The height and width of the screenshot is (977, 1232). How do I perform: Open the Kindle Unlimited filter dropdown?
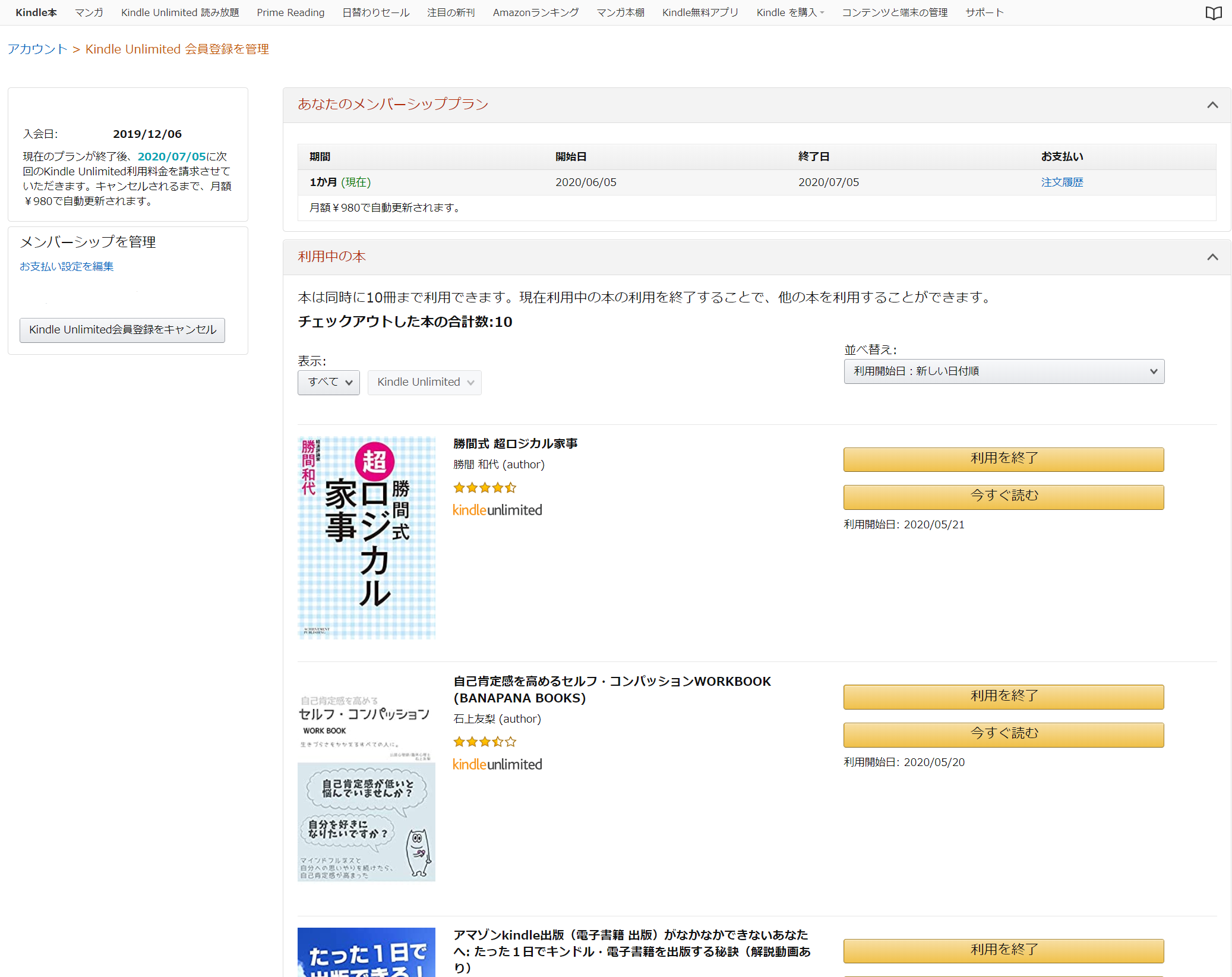click(x=424, y=382)
